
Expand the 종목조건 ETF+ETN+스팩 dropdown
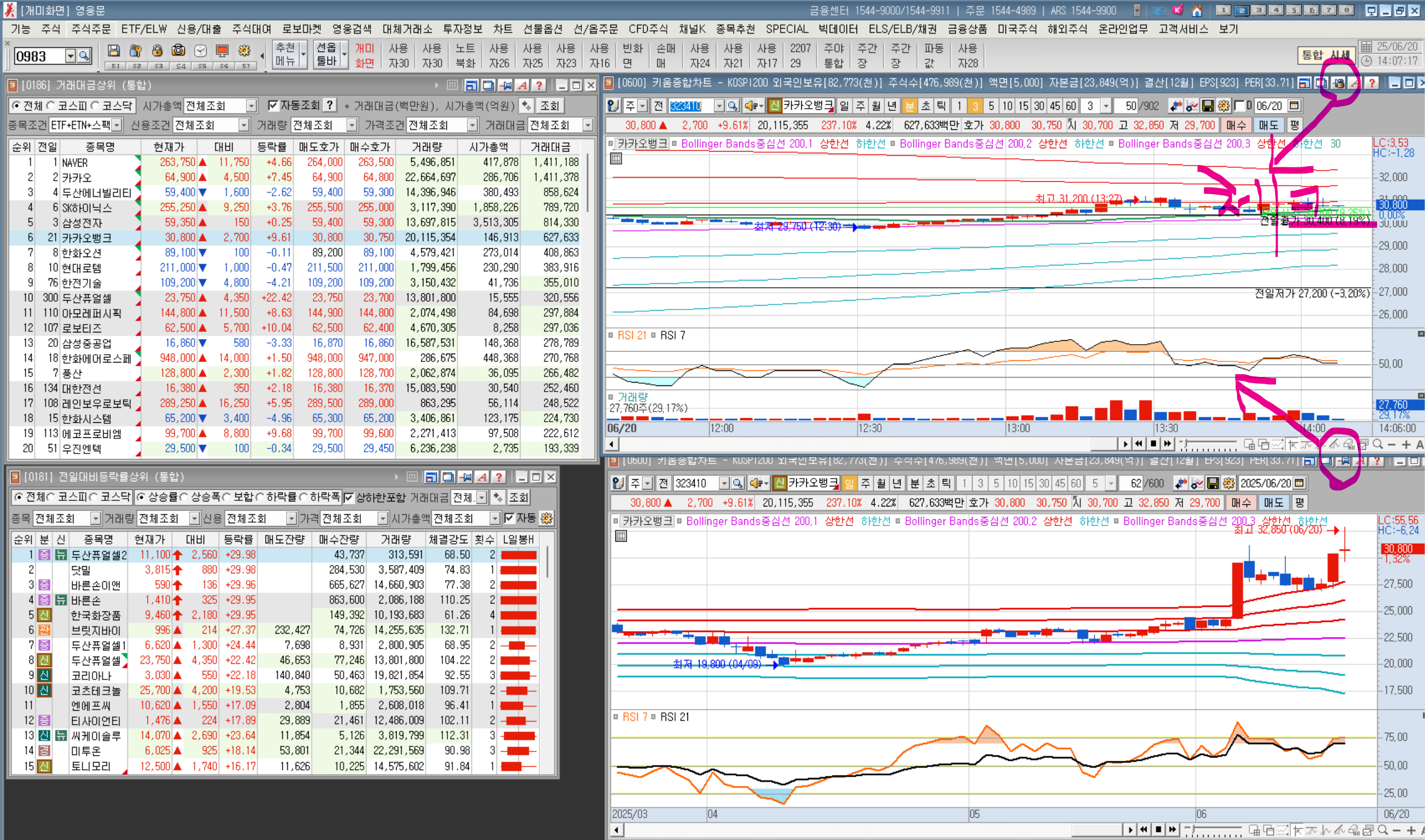[x=117, y=125]
